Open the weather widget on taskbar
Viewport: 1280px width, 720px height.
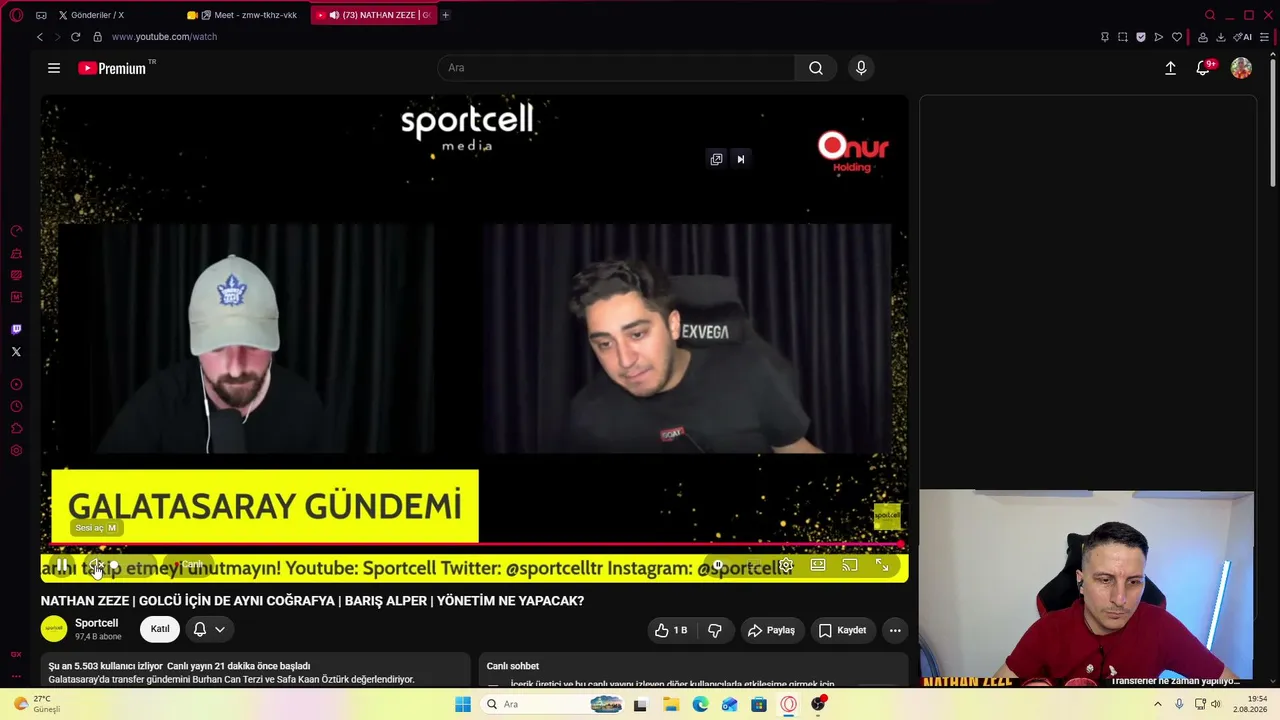[38, 704]
